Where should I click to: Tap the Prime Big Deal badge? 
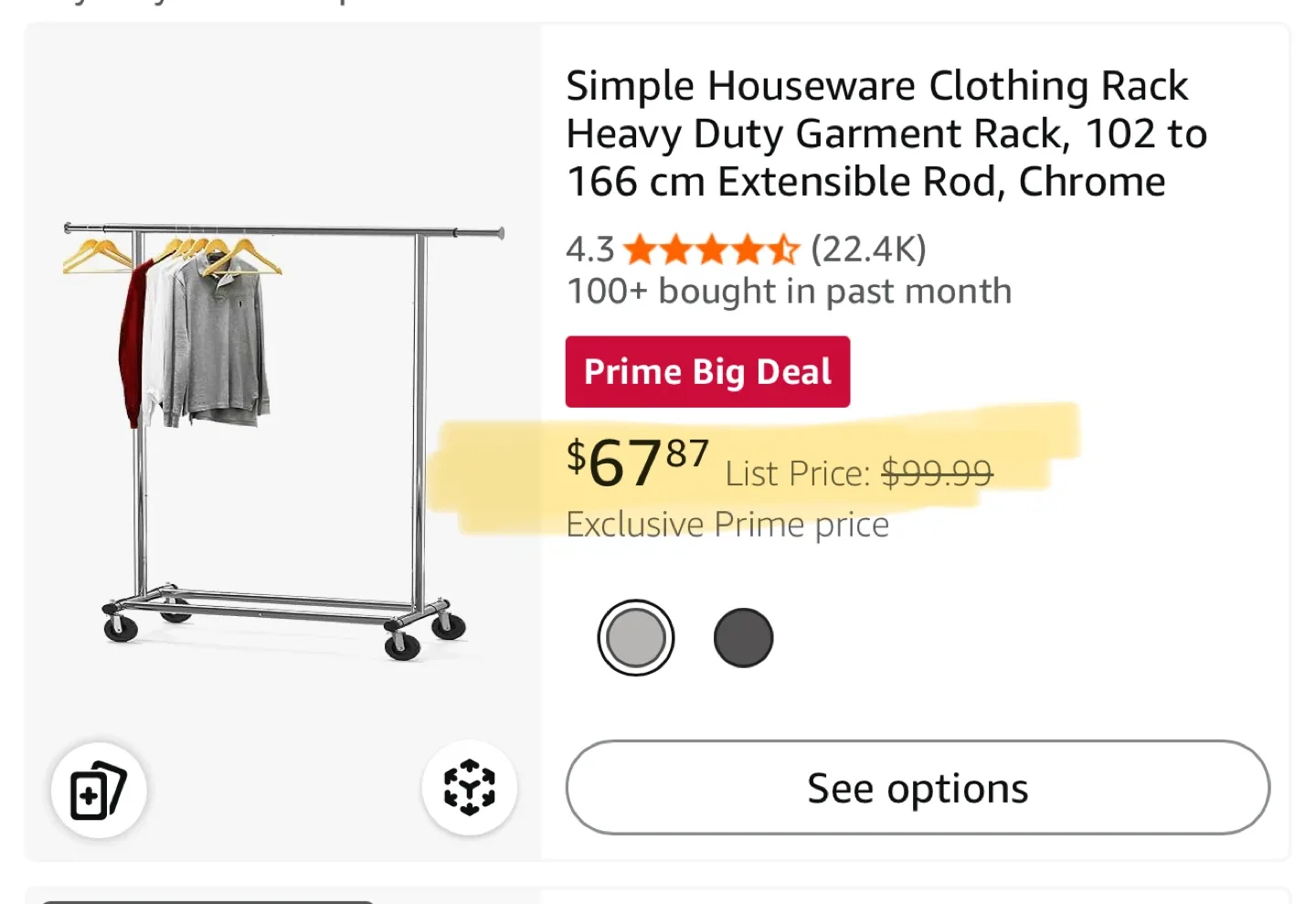pos(706,371)
